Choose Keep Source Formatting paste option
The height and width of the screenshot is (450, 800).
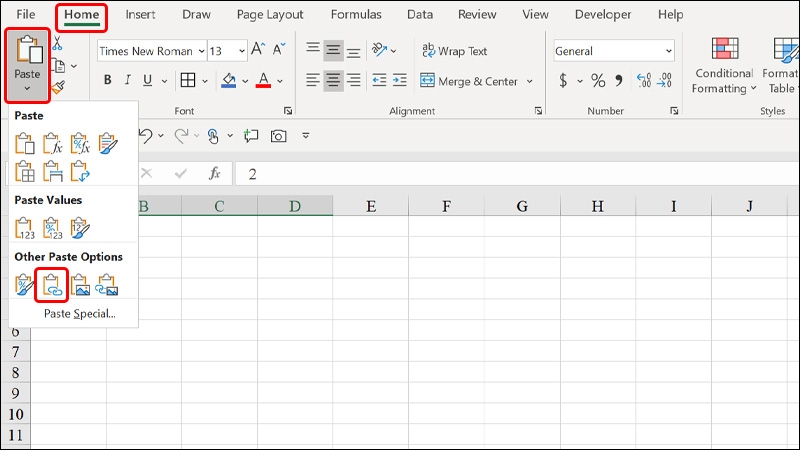(108, 144)
